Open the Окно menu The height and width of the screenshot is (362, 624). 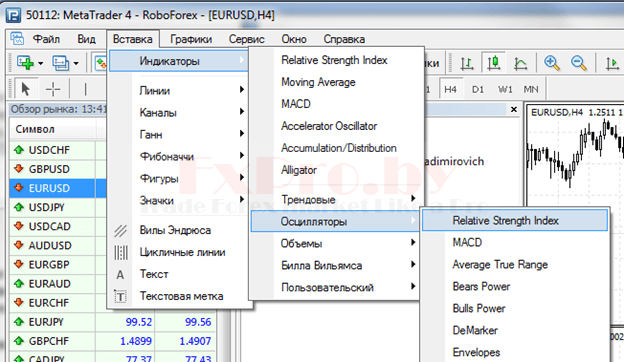coord(294,39)
